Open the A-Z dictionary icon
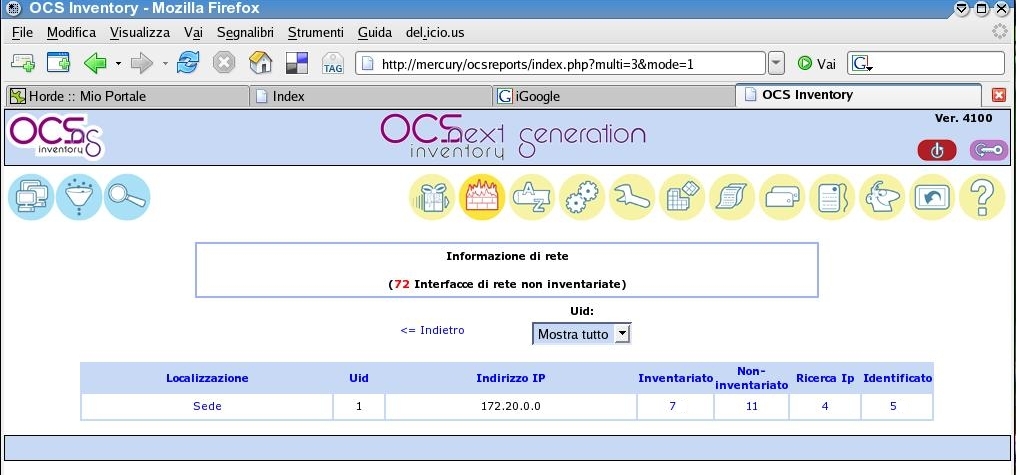1016x475 pixels. tap(533, 198)
